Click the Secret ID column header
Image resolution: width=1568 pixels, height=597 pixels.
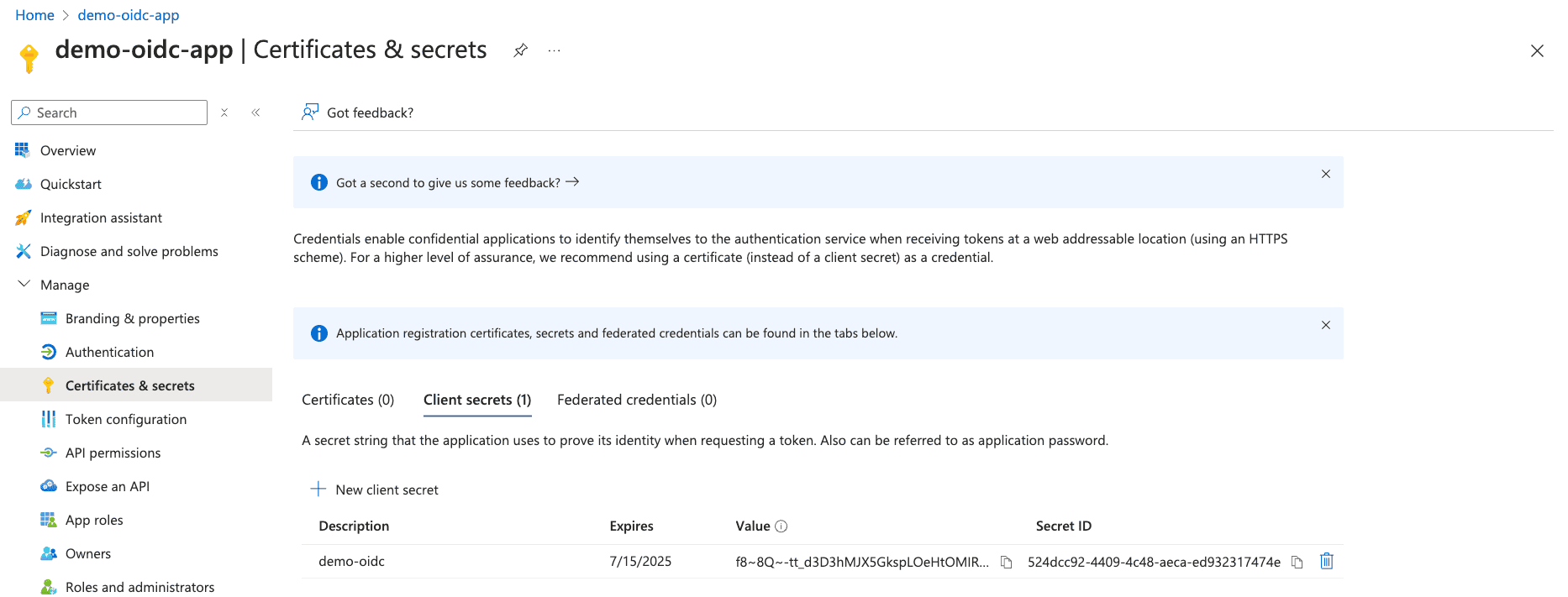tap(1063, 526)
